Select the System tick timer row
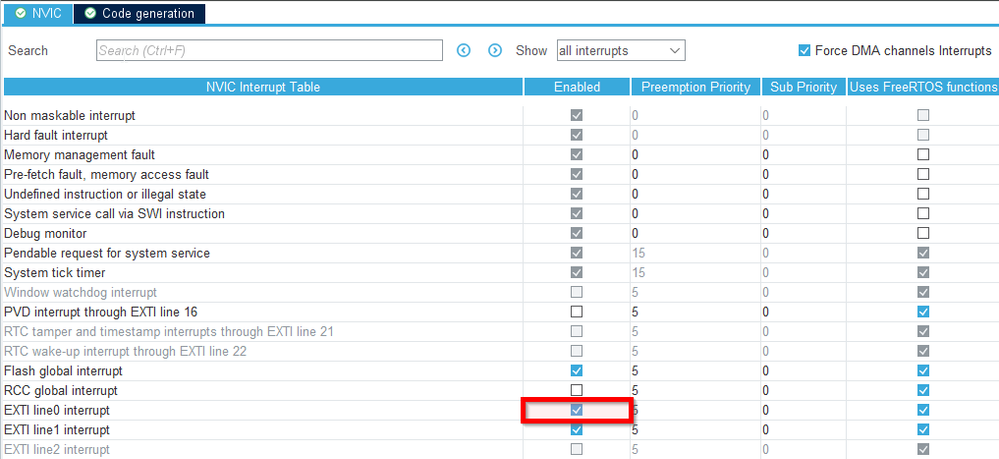 pyautogui.click(x=55, y=273)
